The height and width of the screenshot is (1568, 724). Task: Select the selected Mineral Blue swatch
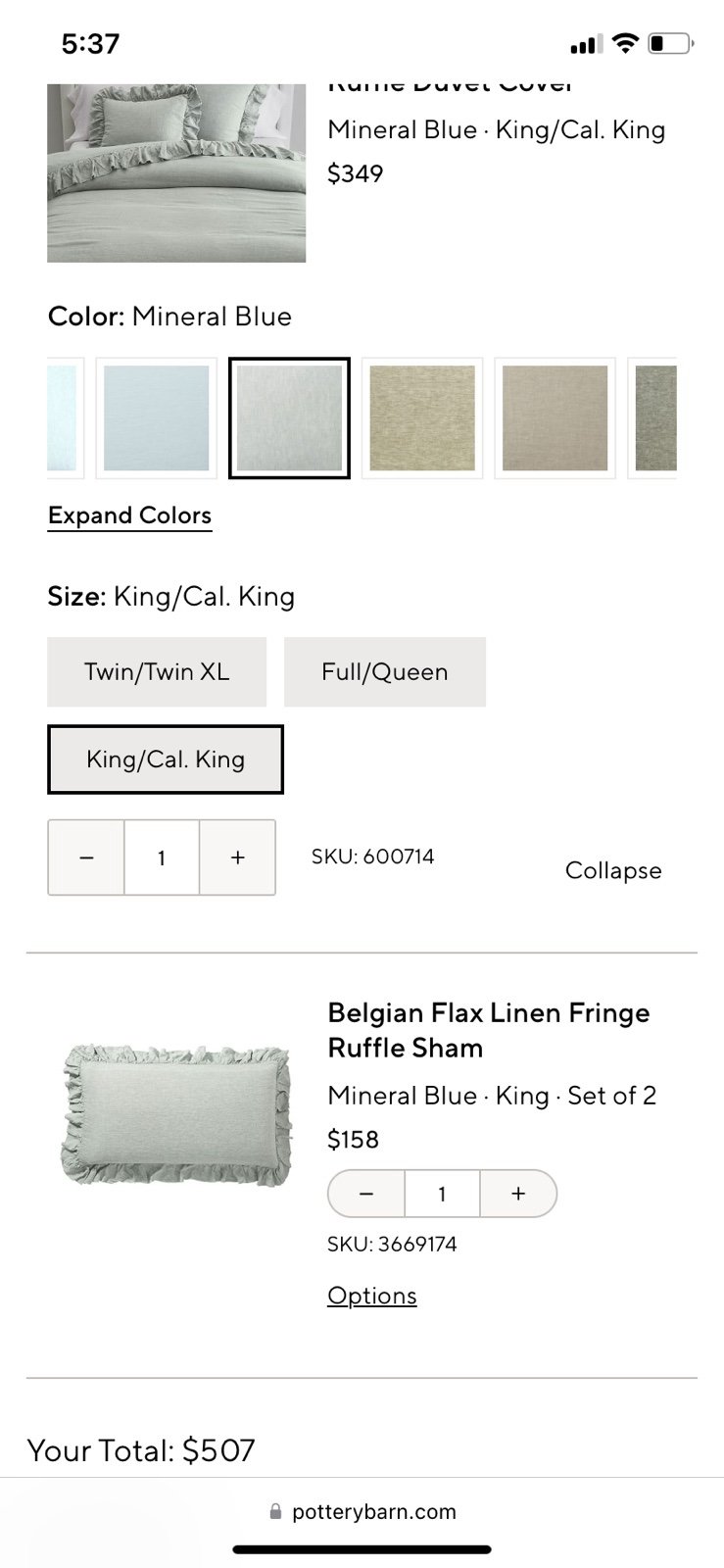tap(289, 418)
